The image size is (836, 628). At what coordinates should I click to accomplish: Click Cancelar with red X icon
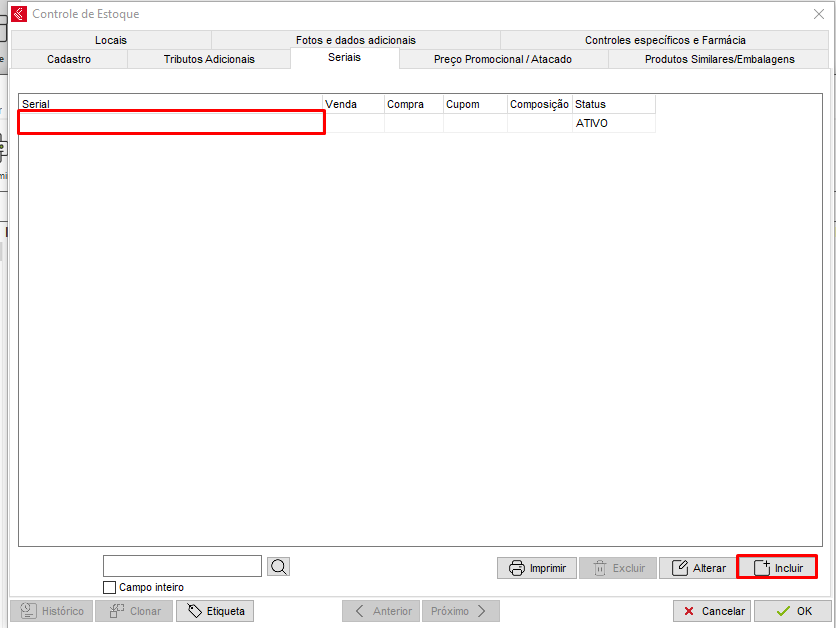pos(712,611)
